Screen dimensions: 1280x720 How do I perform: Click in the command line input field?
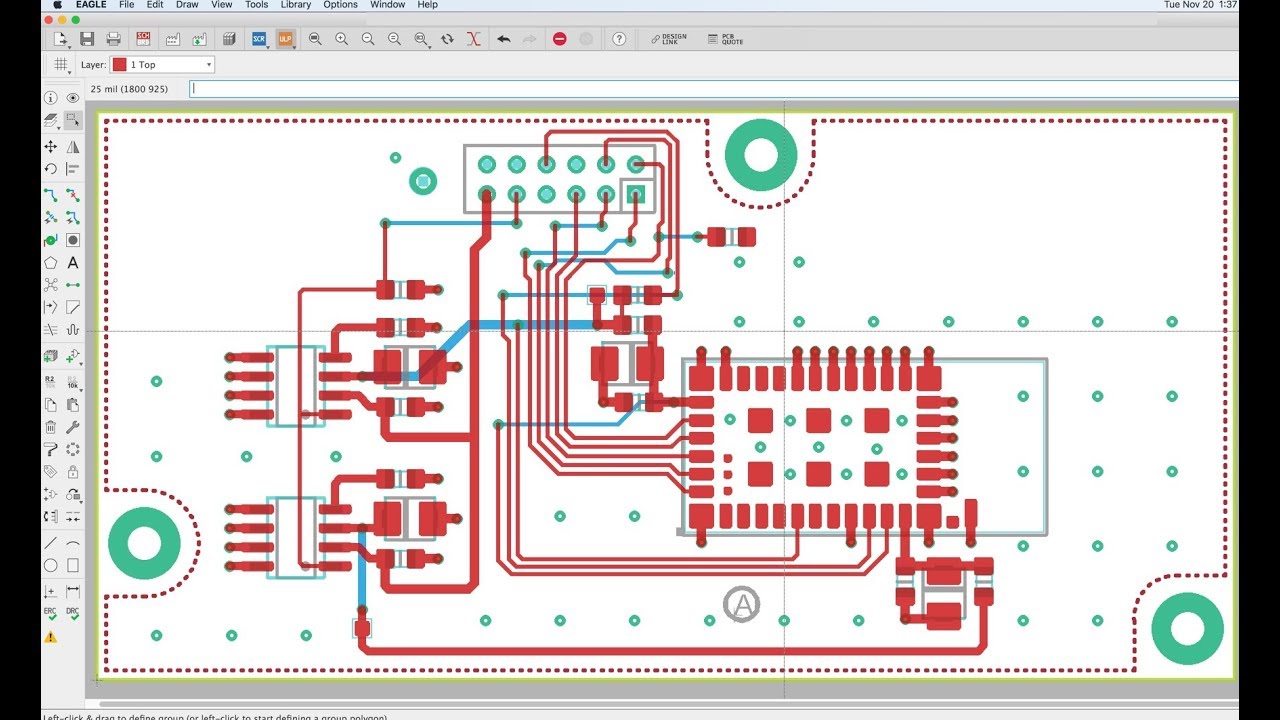pos(713,89)
